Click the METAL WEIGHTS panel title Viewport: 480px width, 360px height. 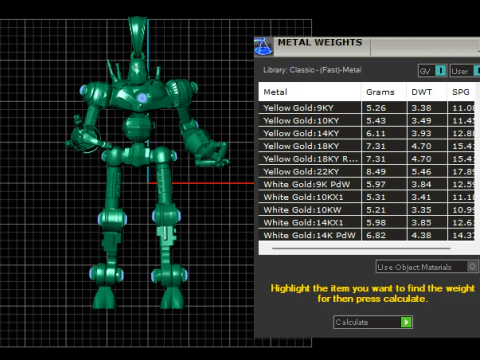point(320,42)
